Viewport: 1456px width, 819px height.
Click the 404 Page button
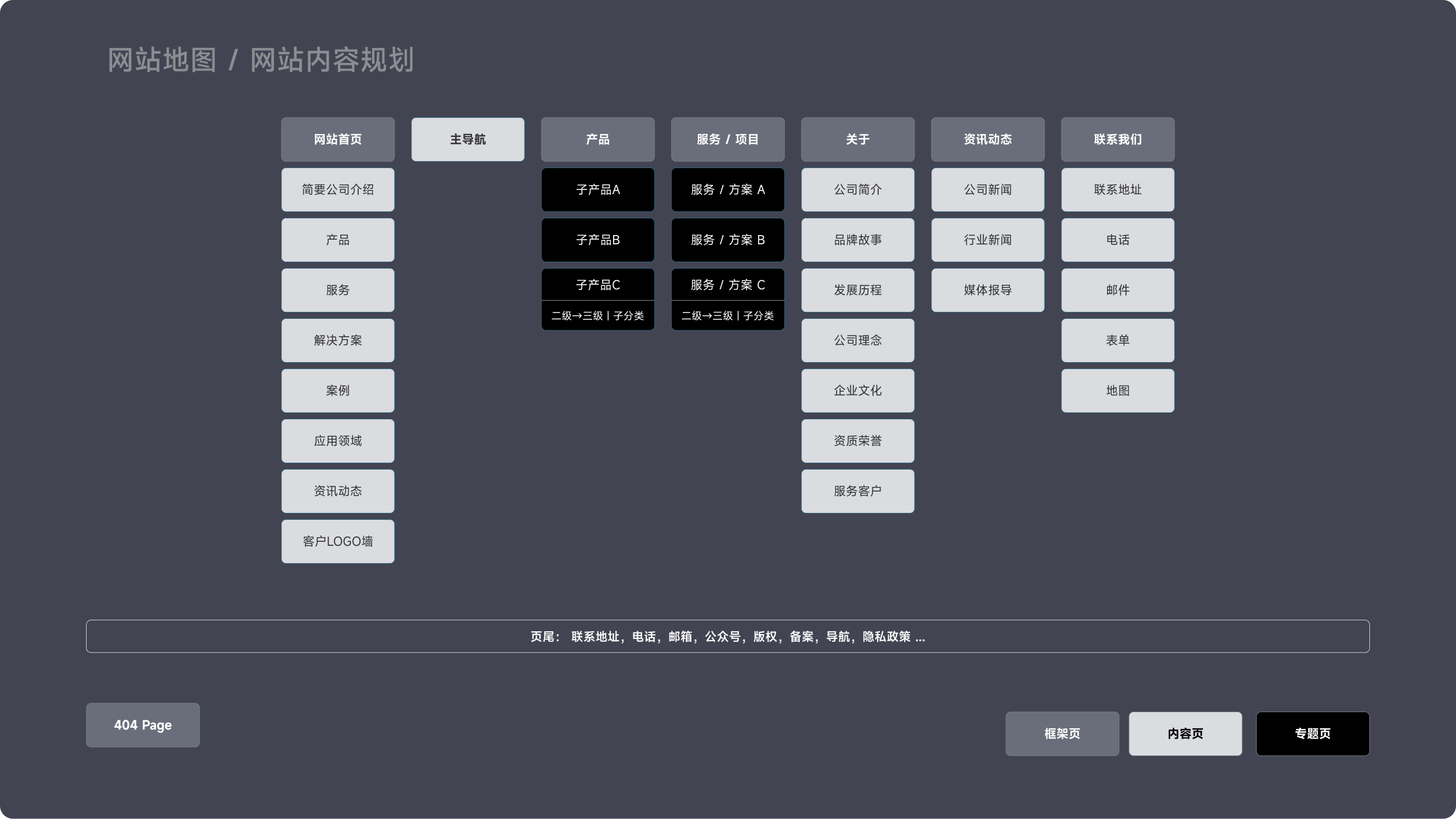142,725
